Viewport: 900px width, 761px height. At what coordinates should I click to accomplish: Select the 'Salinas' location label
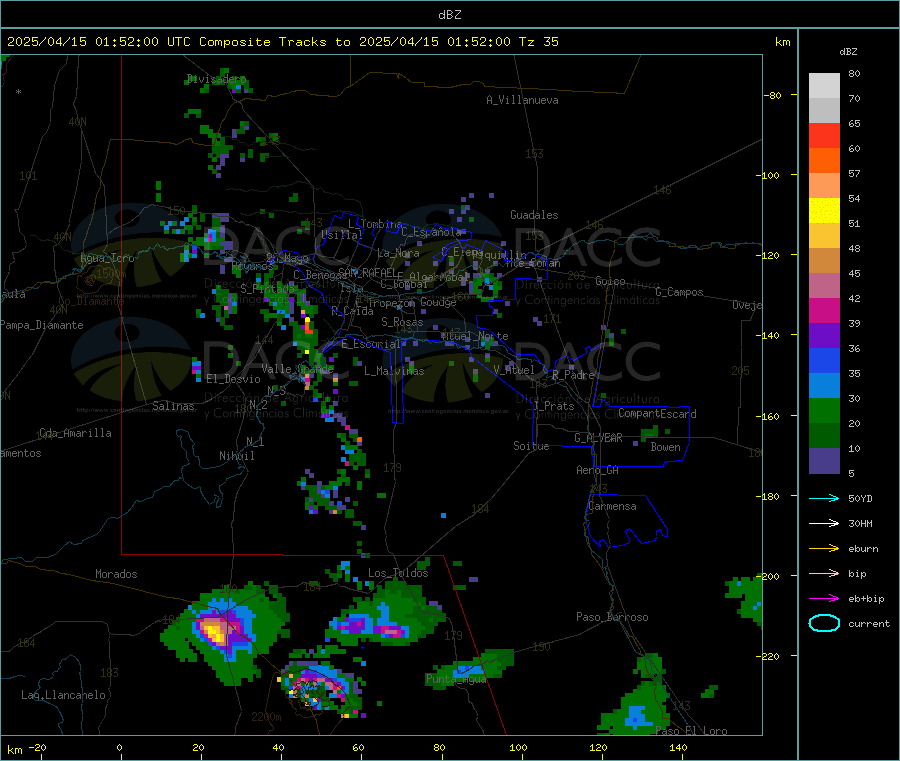(x=173, y=406)
